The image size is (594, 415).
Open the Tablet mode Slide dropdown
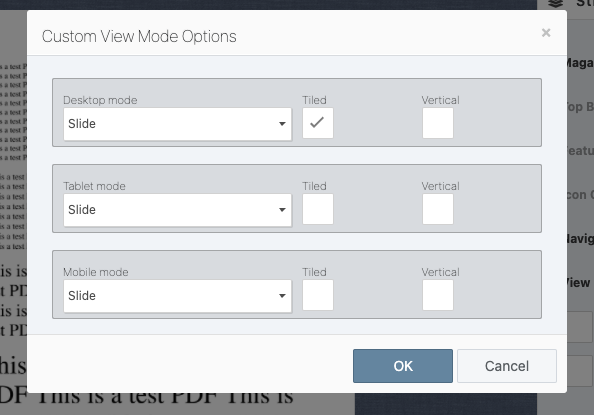click(177, 210)
